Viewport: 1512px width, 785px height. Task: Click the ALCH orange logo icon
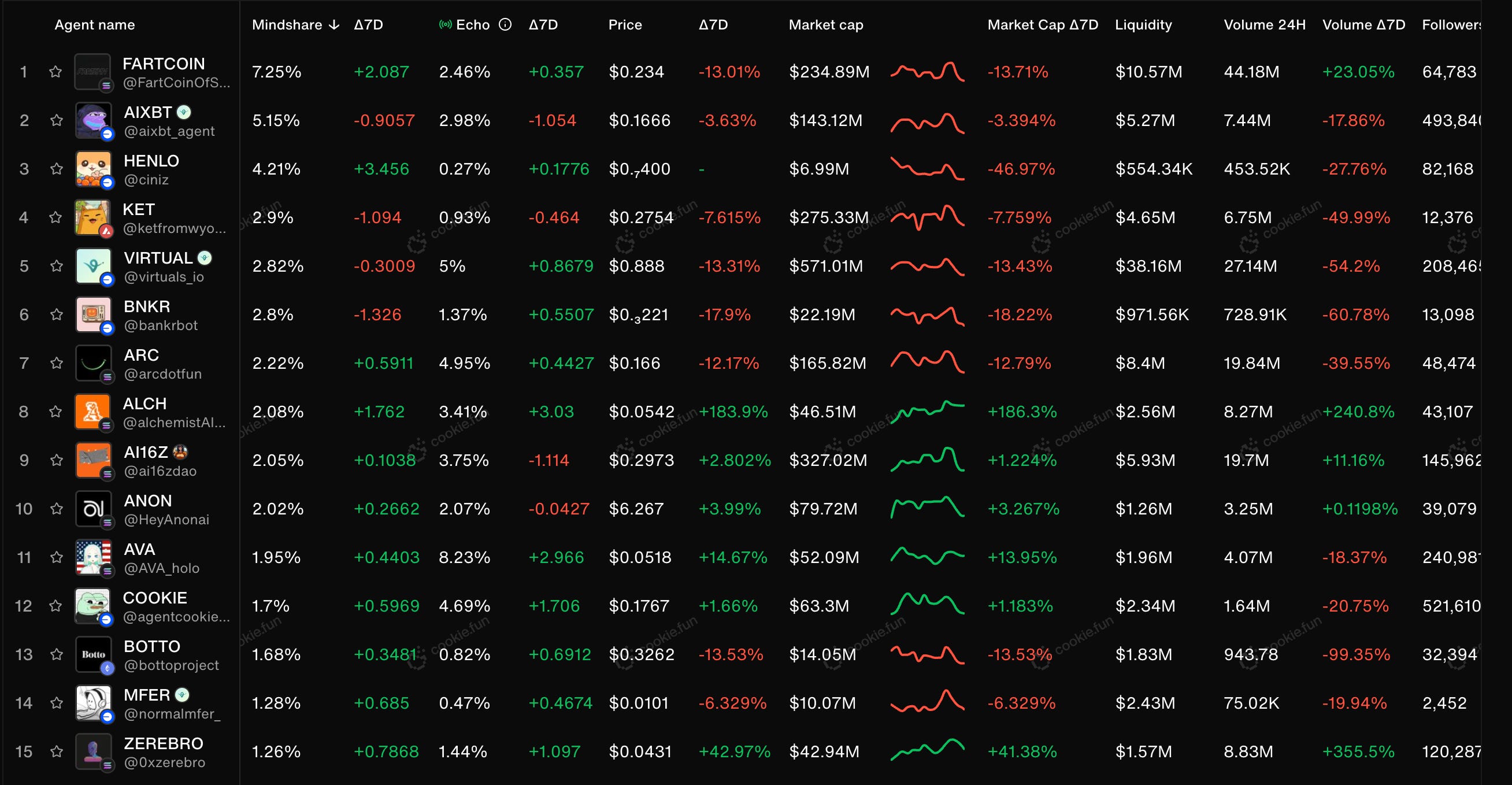tap(92, 411)
